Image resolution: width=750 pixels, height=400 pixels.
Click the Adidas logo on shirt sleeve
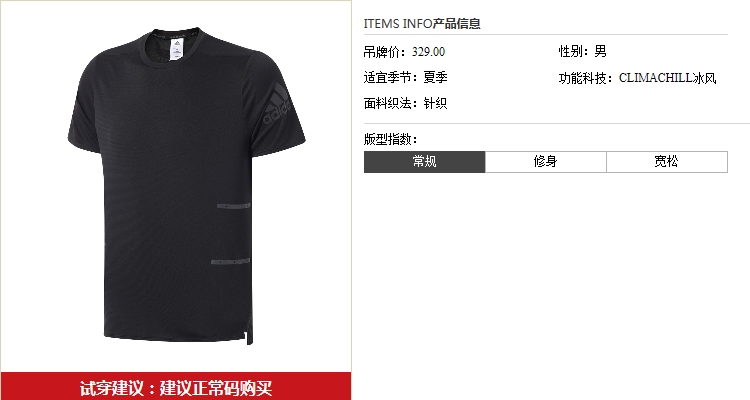276,104
